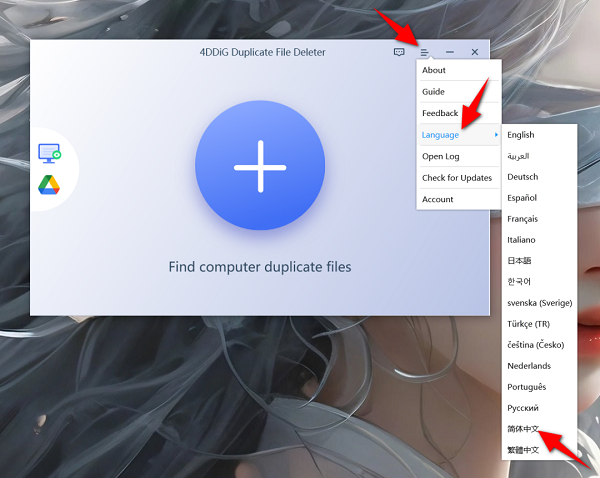Select the local computer scan icon
This screenshot has height=478, width=600.
tap(49, 153)
